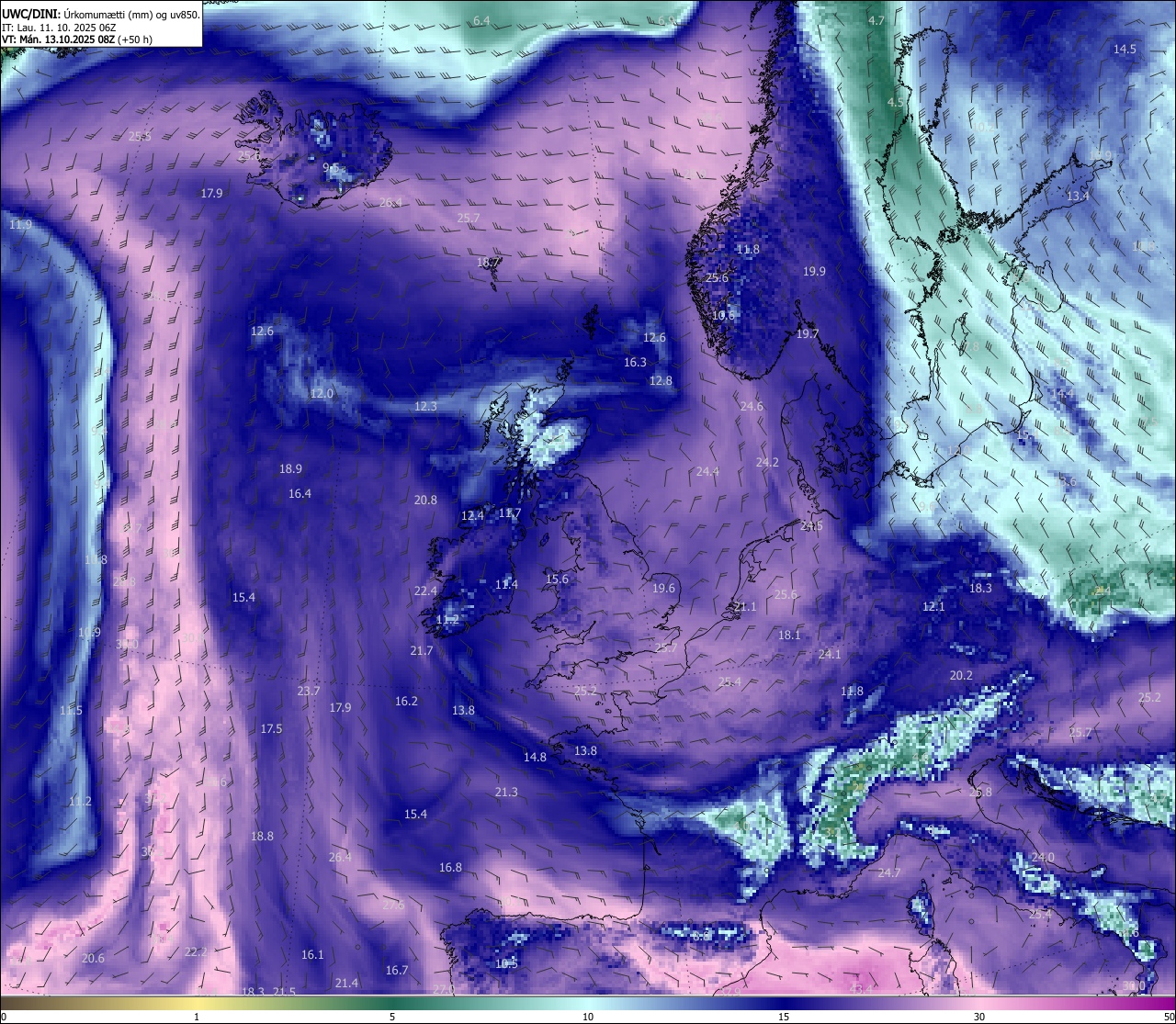Image resolution: width=1176 pixels, height=1024 pixels.
Task: Click the 24.6 value label
Action: coord(752,406)
